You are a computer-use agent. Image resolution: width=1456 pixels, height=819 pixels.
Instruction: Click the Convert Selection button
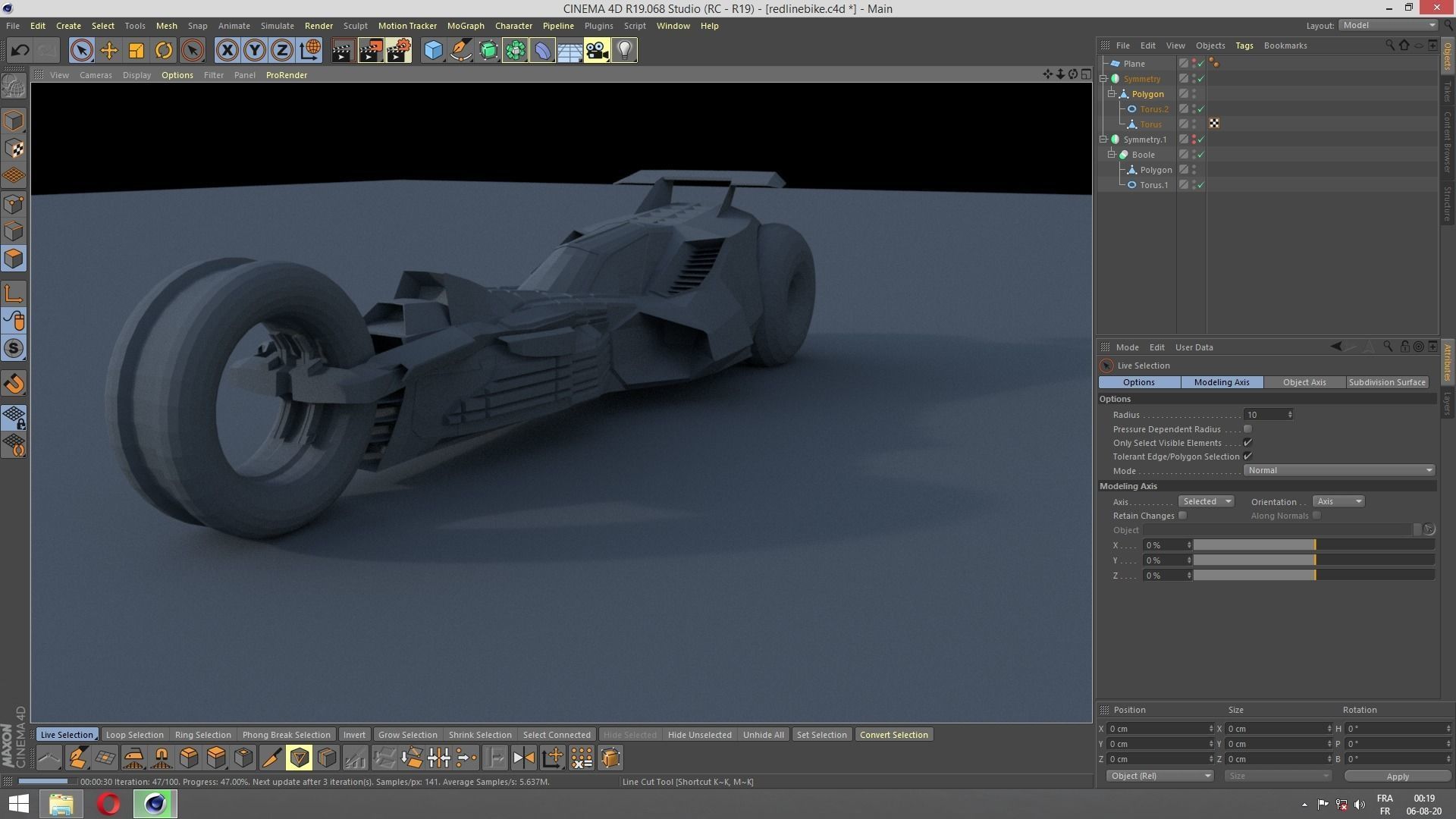pyautogui.click(x=893, y=734)
